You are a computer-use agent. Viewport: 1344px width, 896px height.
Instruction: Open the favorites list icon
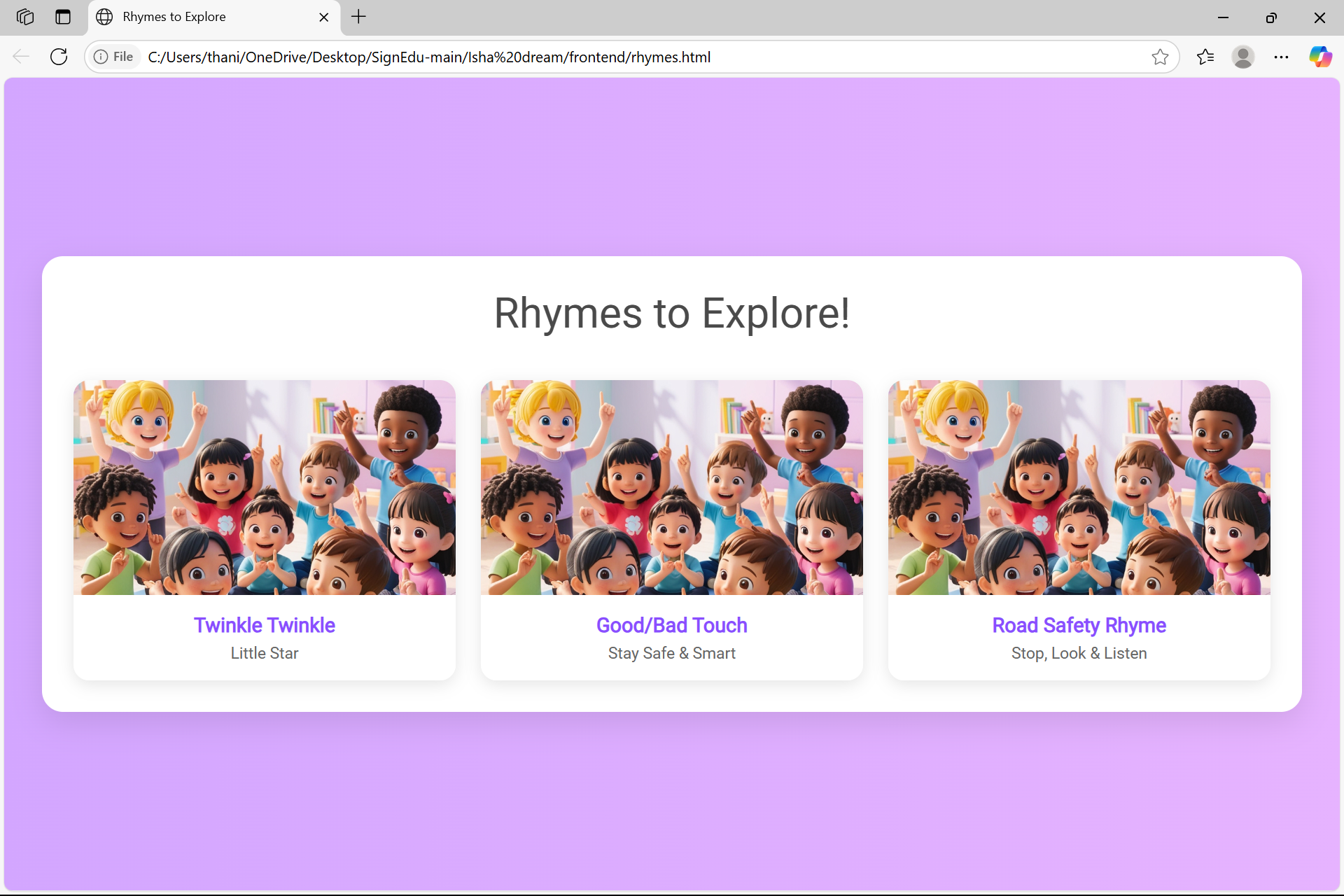1205,57
